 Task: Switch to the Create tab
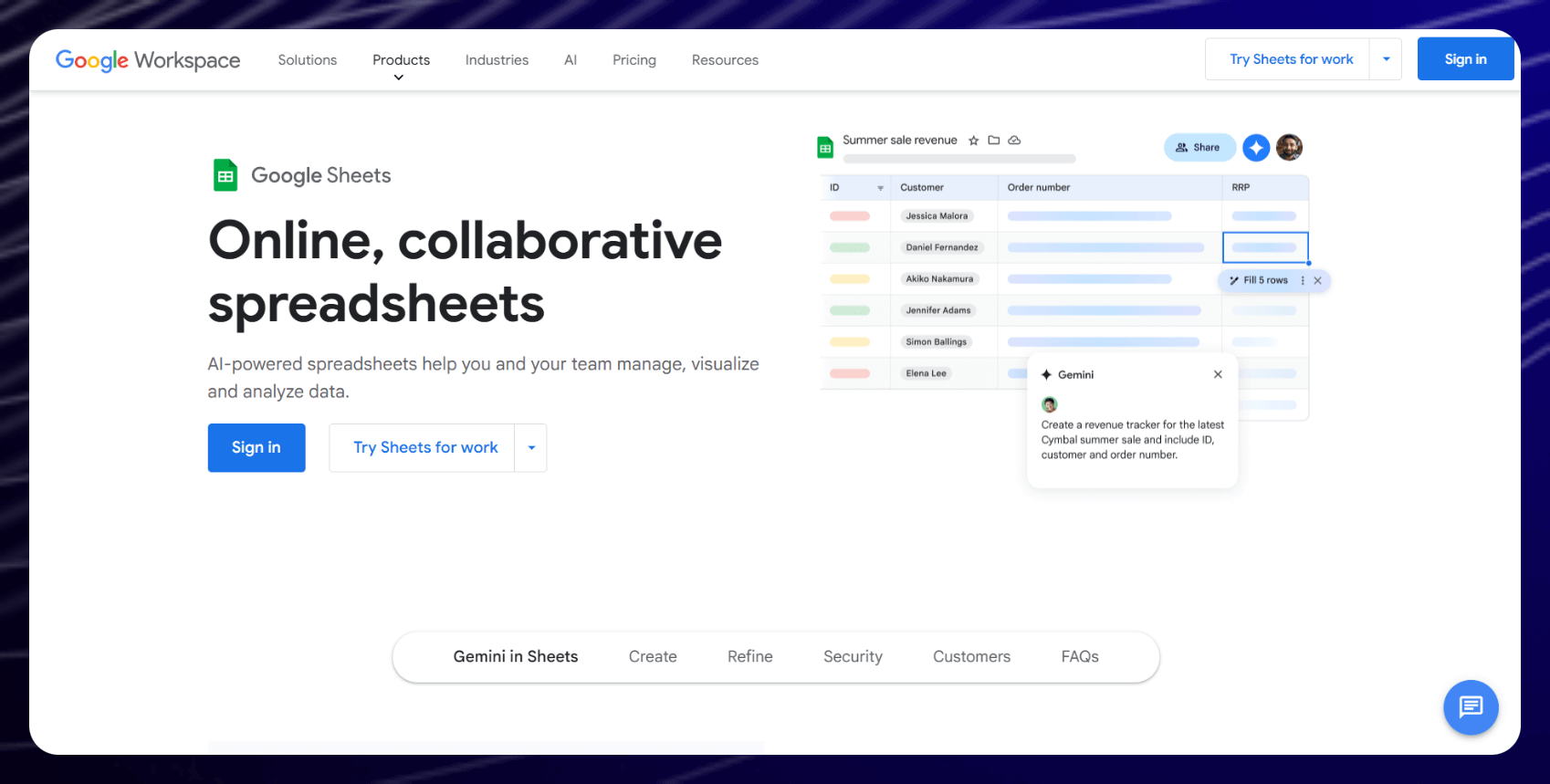coord(653,656)
